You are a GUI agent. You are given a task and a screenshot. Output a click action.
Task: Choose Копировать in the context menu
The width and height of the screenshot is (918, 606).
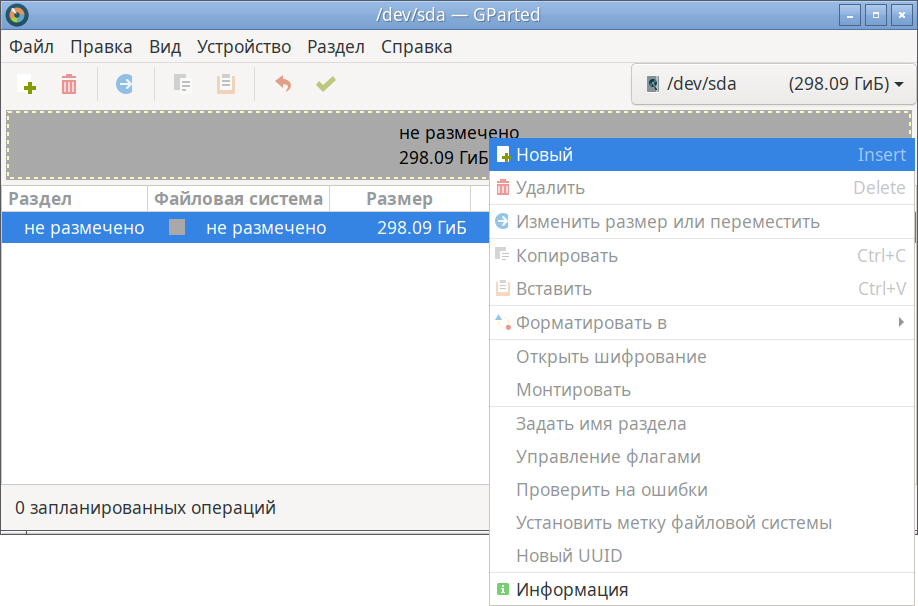click(x=701, y=256)
